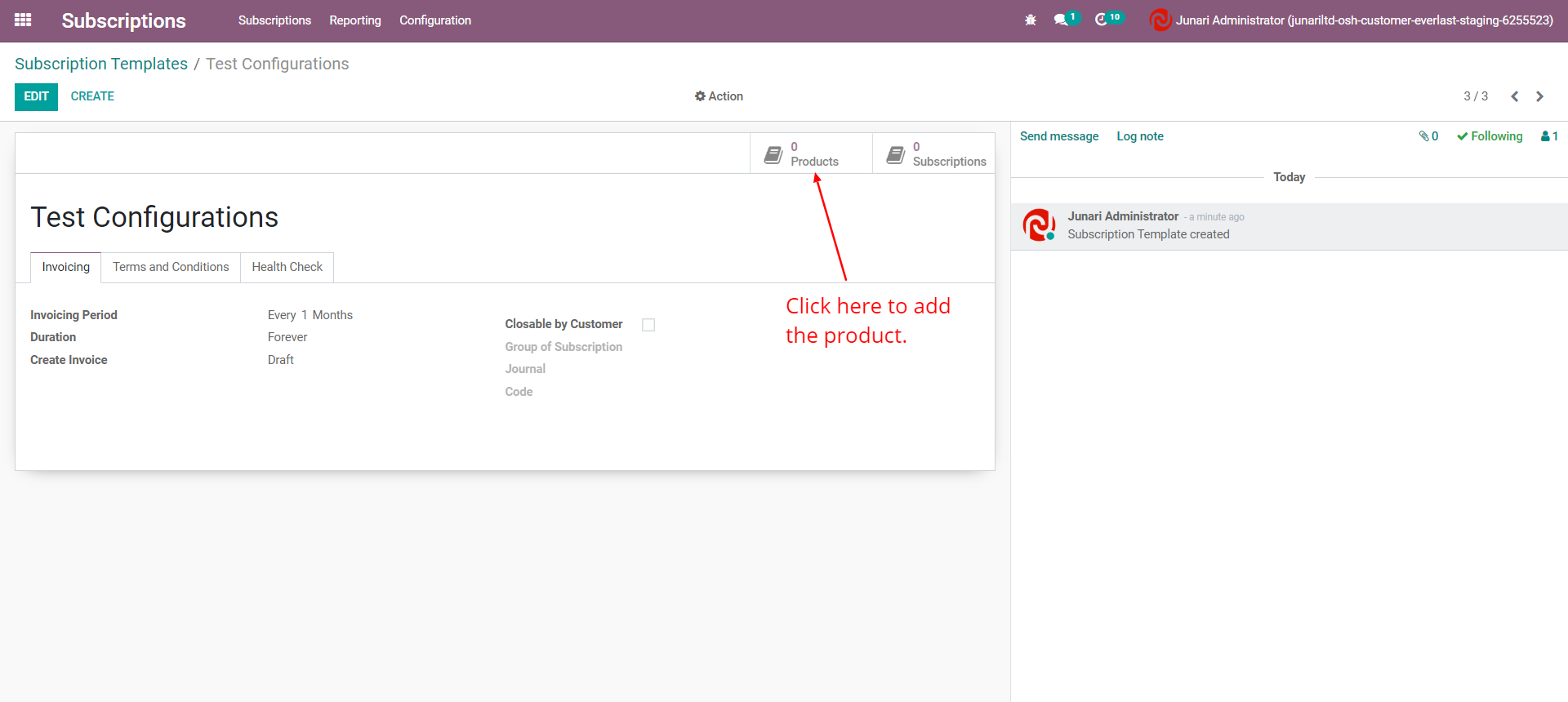The image size is (1568, 702).
Task: Open the apps grid menu icon
Action: click(x=23, y=20)
